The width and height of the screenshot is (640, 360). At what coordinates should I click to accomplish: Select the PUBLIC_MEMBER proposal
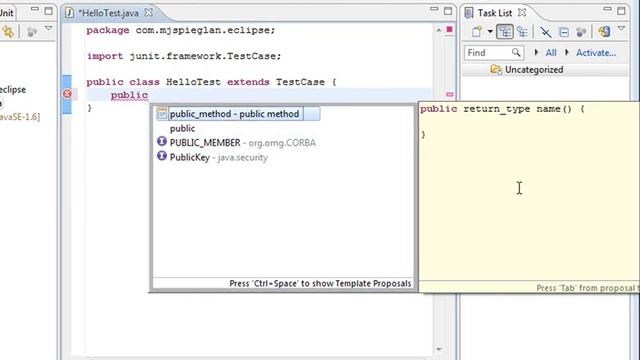pos(242,143)
